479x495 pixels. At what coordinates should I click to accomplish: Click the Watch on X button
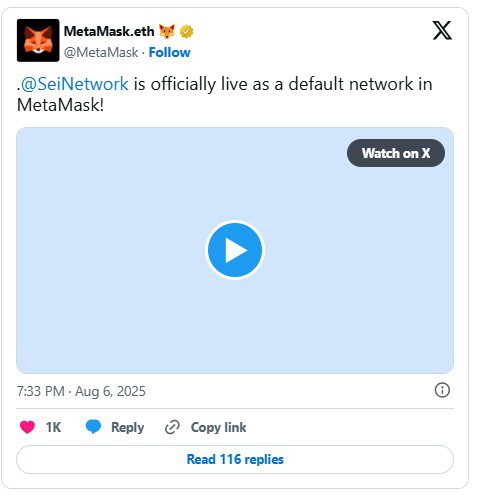[396, 153]
